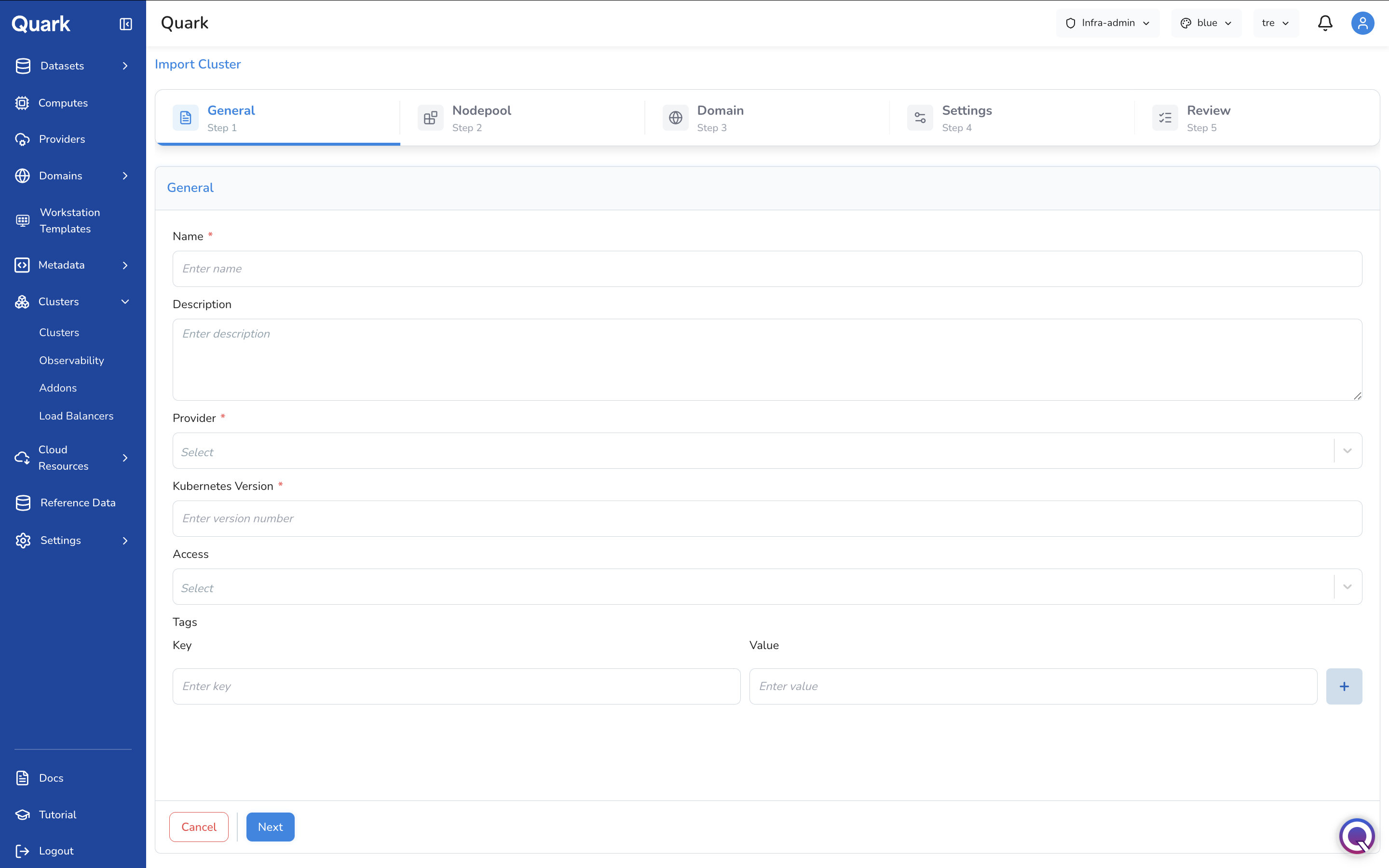Open Computes page from sidebar label

pyautogui.click(x=63, y=103)
